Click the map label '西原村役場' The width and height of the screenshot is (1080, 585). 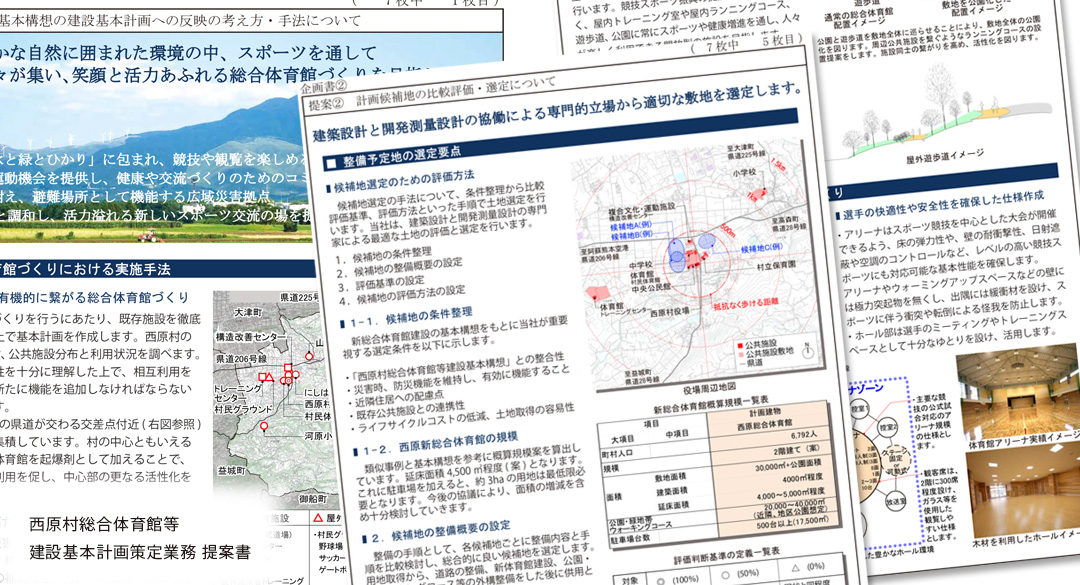(669, 312)
